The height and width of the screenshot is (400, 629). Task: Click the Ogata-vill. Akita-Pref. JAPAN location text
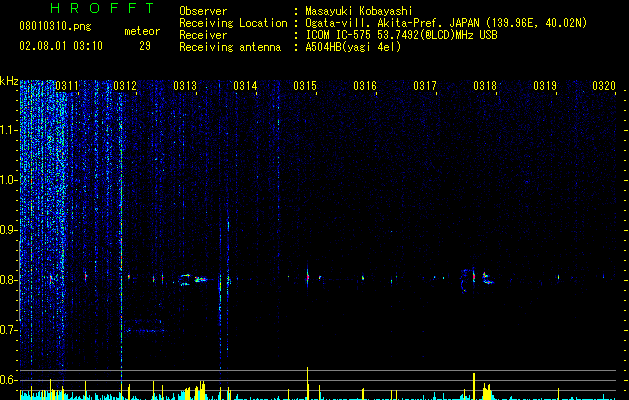tap(446, 23)
